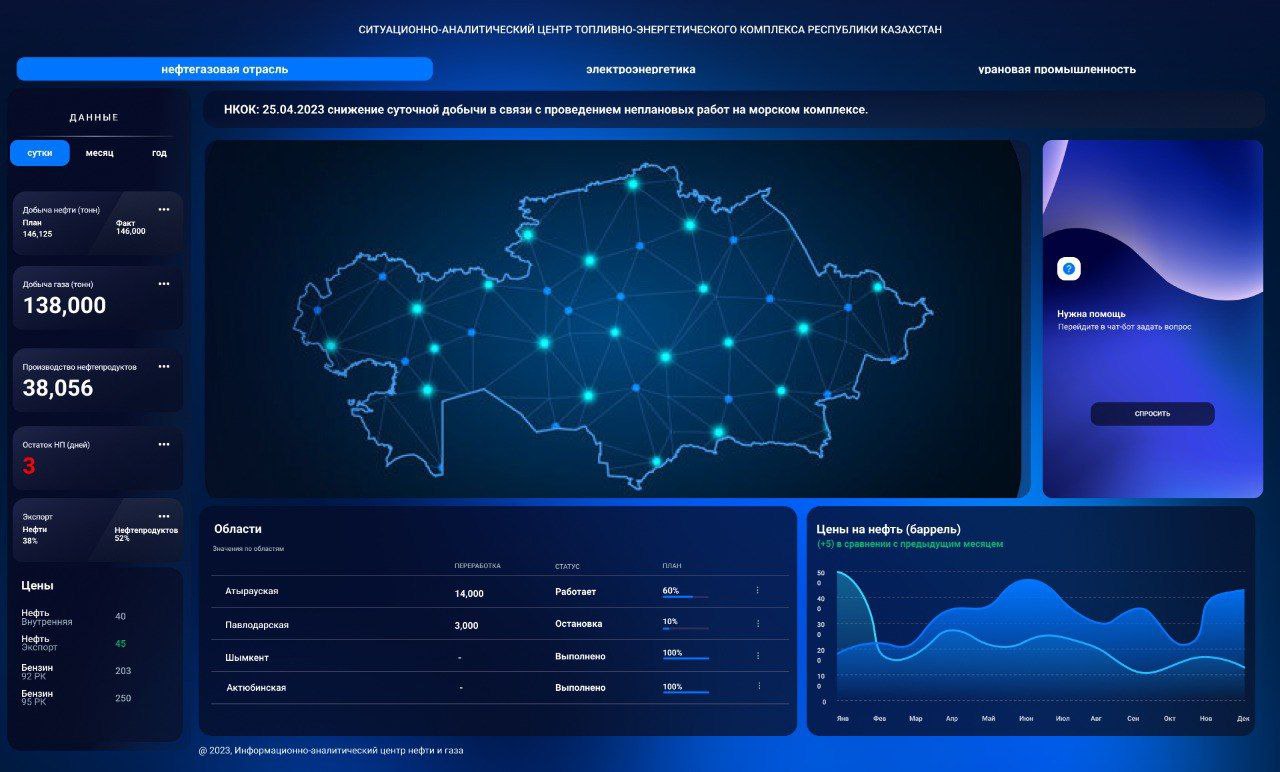Click Янв label on oil chart axis
This screenshot has width=1280, height=772.
[x=843, y=718]
